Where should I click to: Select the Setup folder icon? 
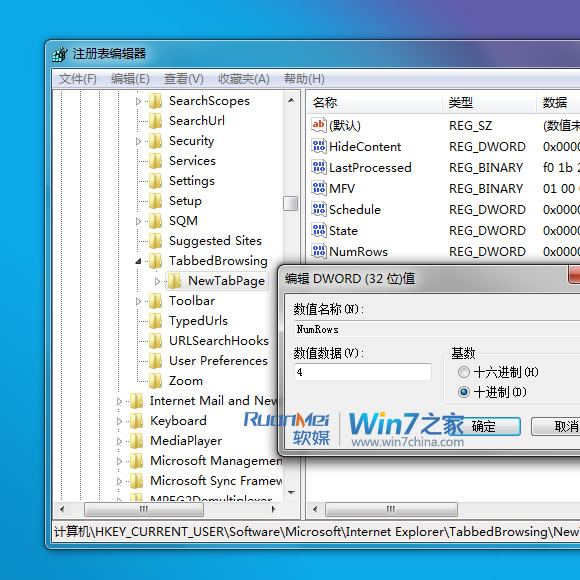pyautogui.click(x=155, y=201)
